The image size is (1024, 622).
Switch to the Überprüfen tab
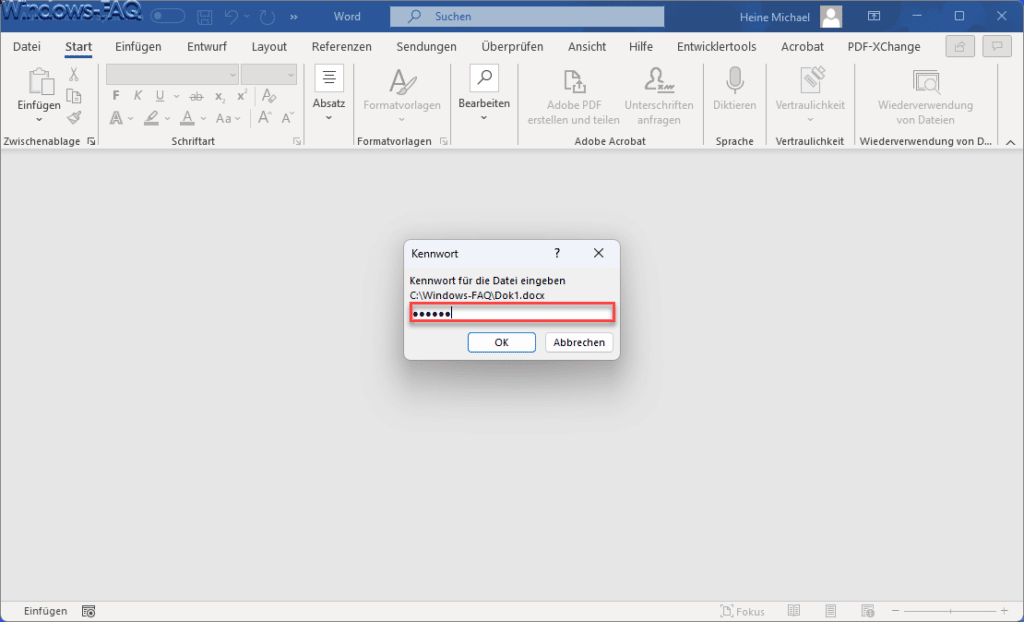click(513, 46)
